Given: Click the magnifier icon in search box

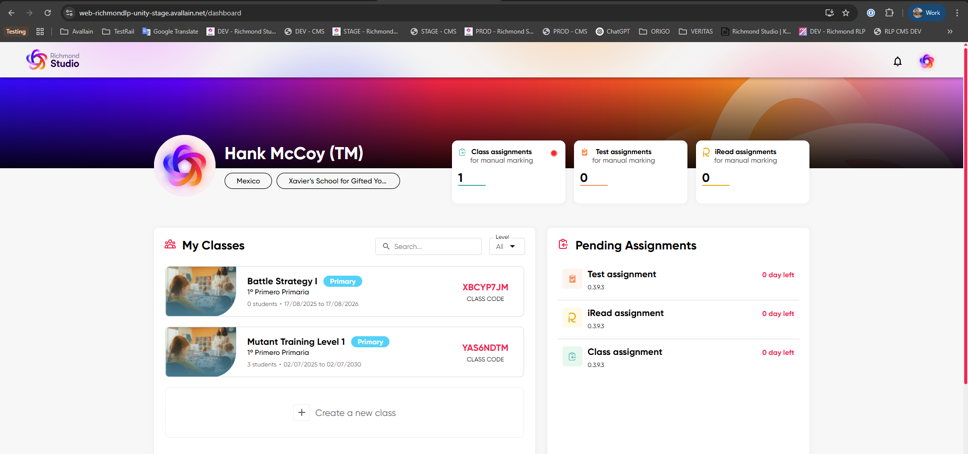Looking at the screenshot, I should click(386, 246).
